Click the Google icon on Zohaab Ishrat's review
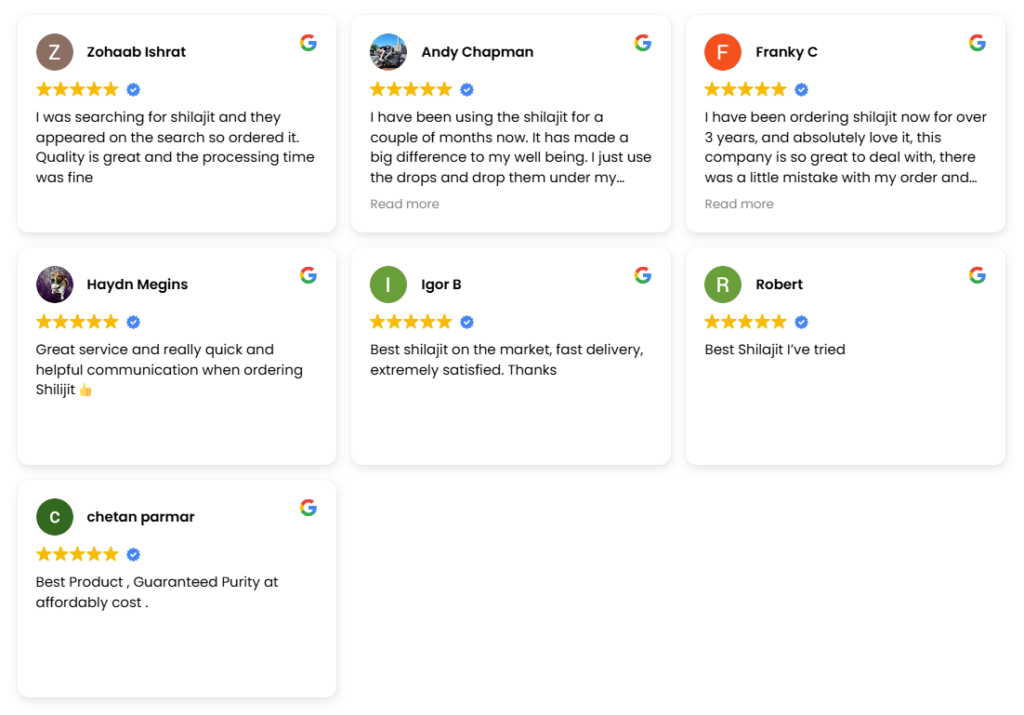 (308, 43)
